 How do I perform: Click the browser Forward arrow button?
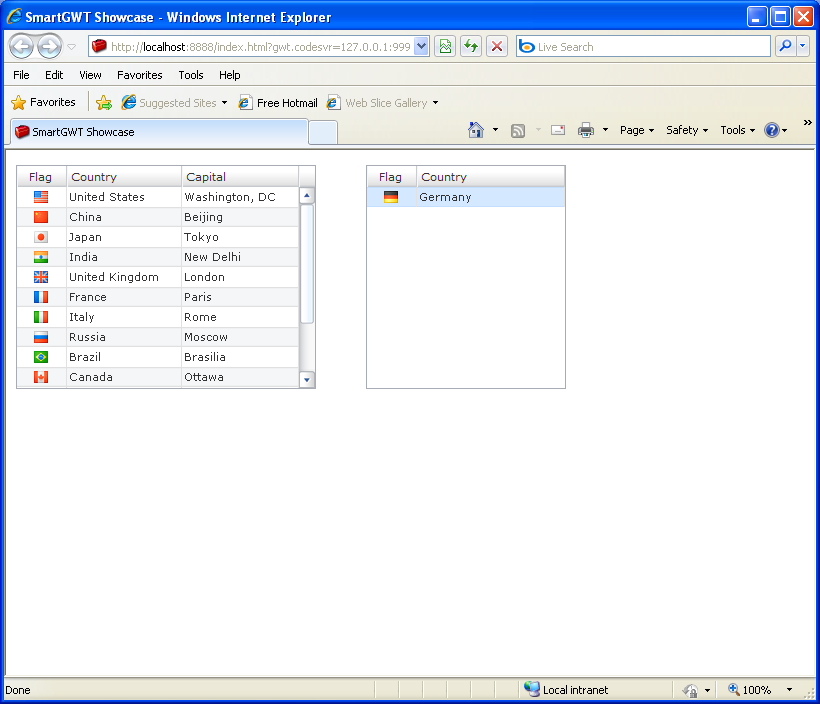click(50, 47)
